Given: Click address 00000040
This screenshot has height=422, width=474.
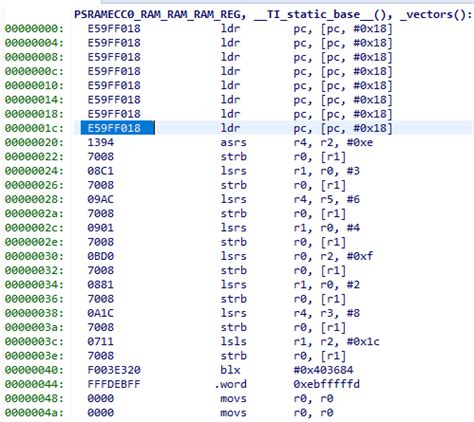Looking at the screenshot, I should (x=34, y=370).
